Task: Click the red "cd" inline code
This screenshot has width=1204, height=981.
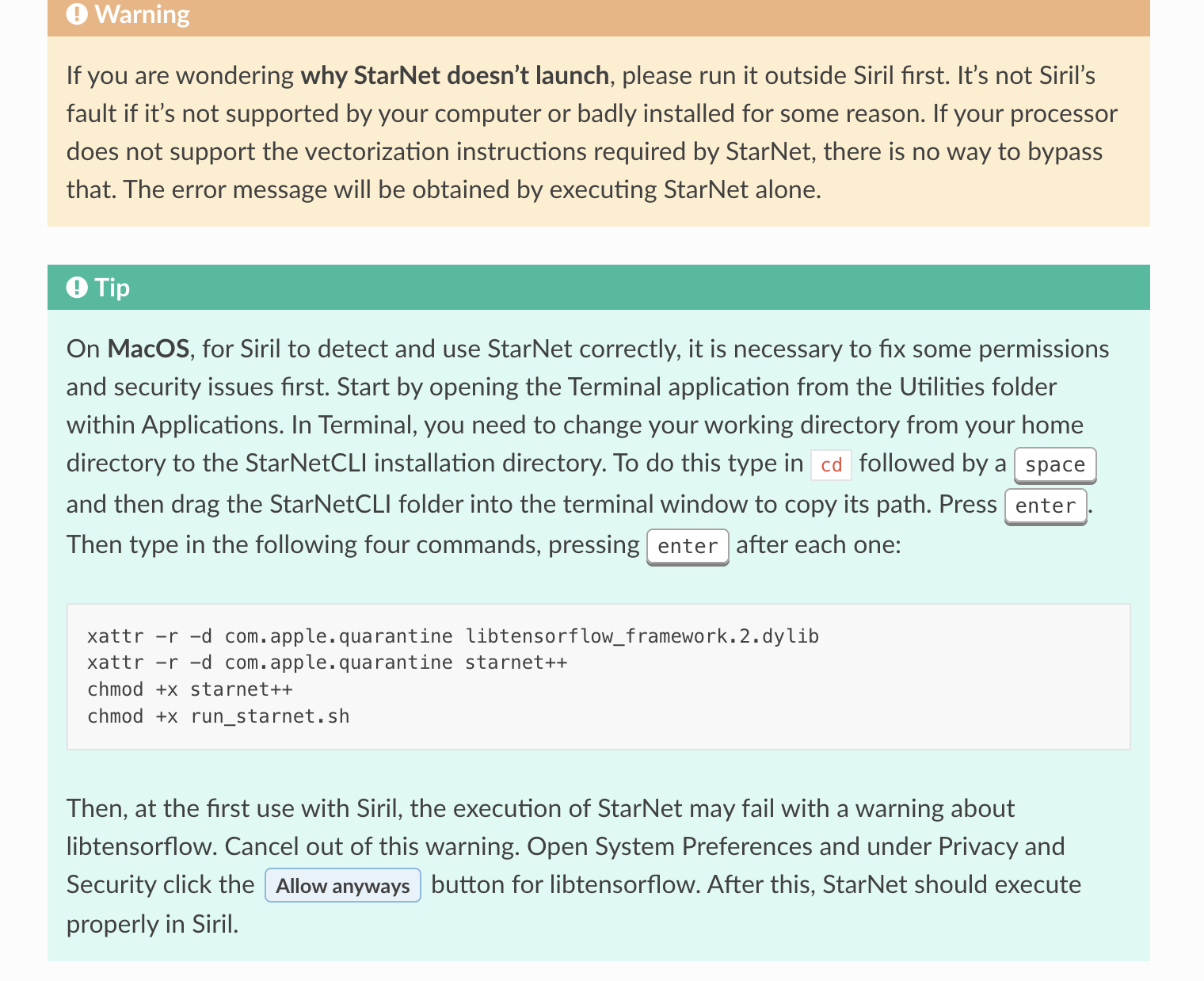Action: tap(831, 465)
